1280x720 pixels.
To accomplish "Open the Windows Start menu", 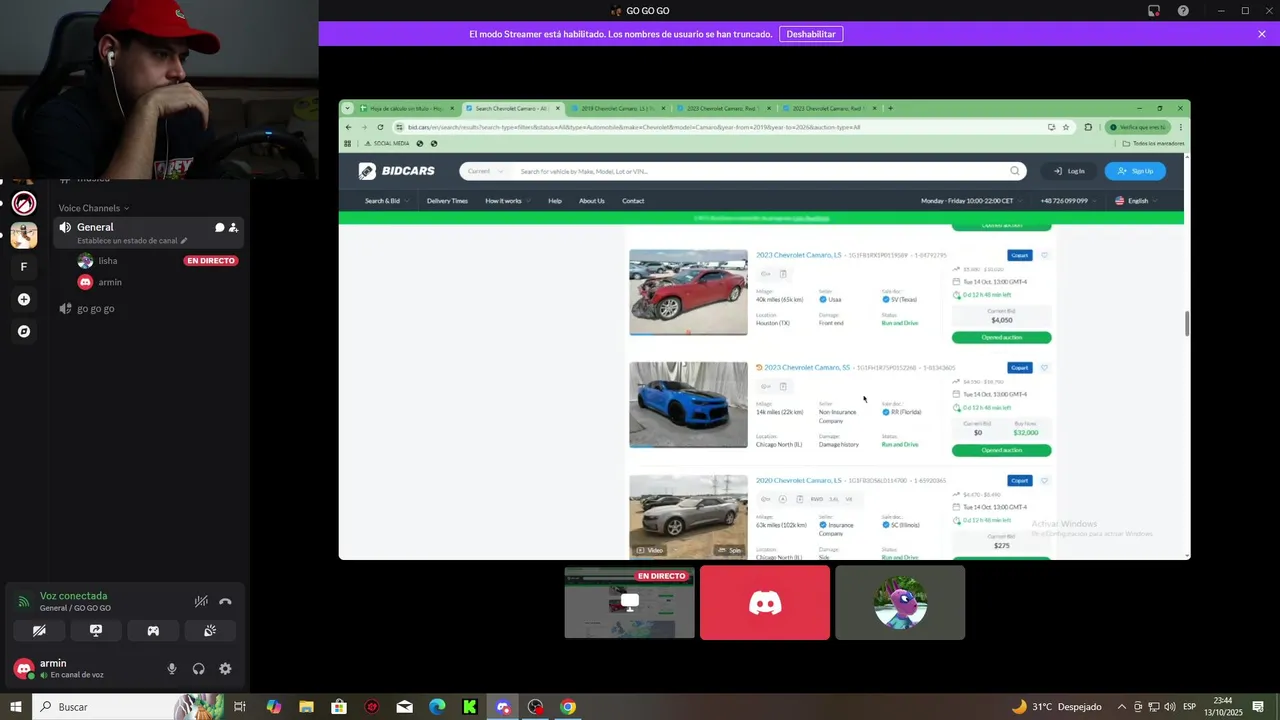I will (x=16, y=707).
